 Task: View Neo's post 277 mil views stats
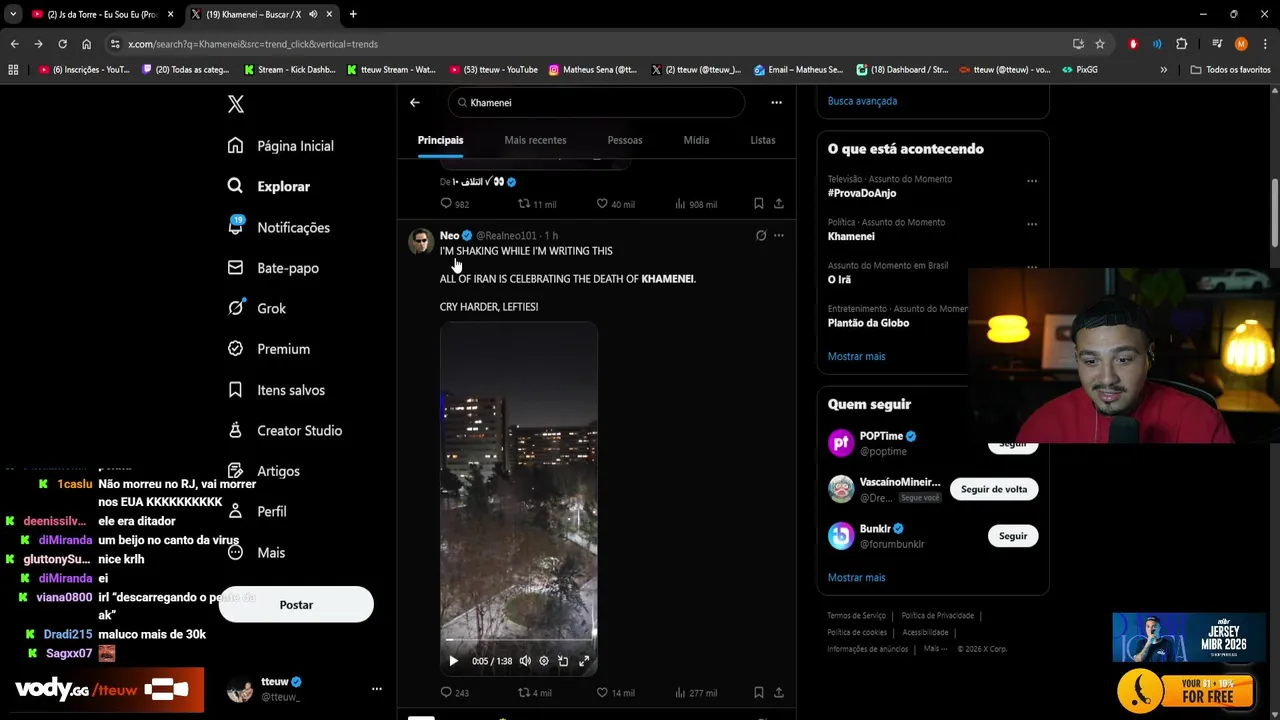click(696, 693)
